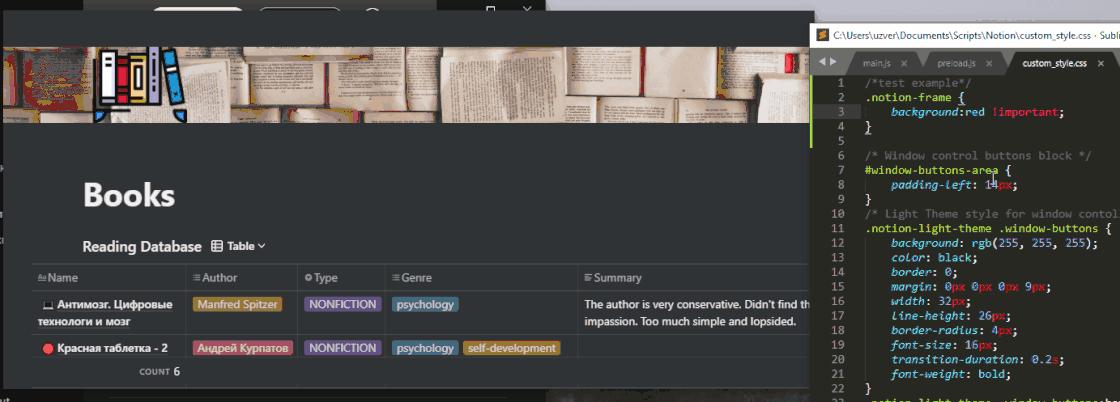
Task: Close the main.js tab
Action: click(x=904, y=64)
